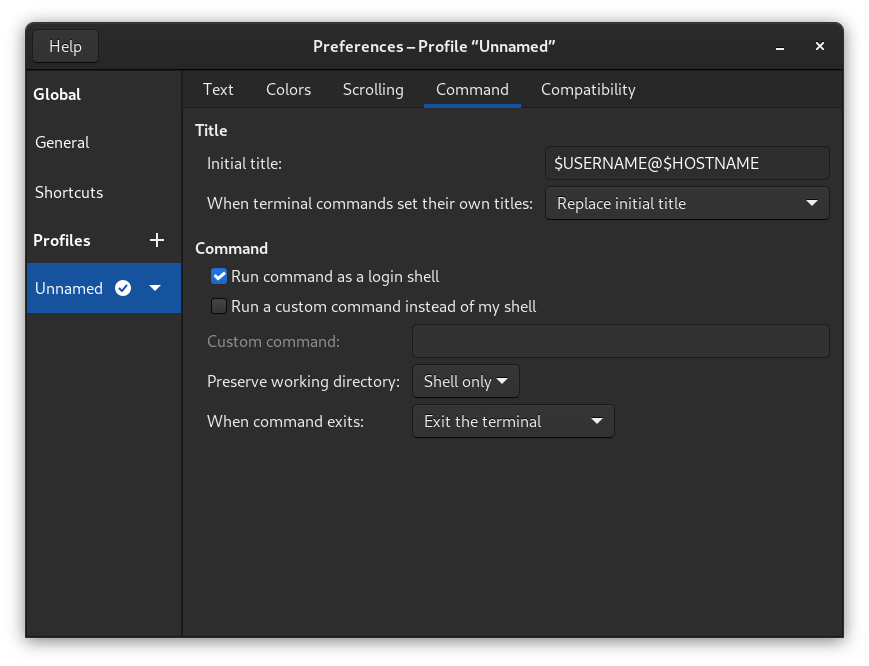
Task: Click the Custom command input field
Action: pyautogui.click(x=620, y=341)
